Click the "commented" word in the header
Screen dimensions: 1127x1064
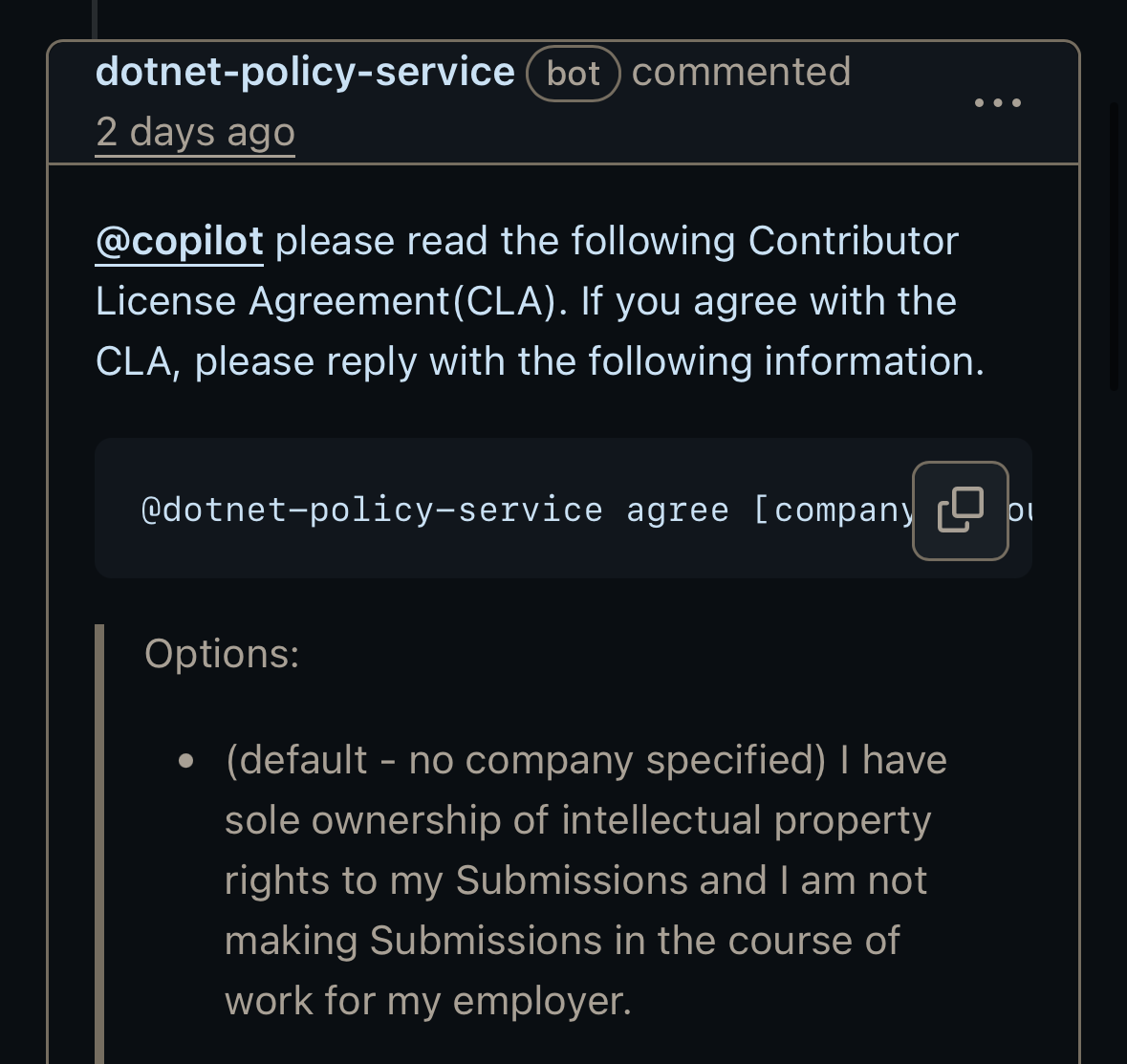(x=741, y=73)
